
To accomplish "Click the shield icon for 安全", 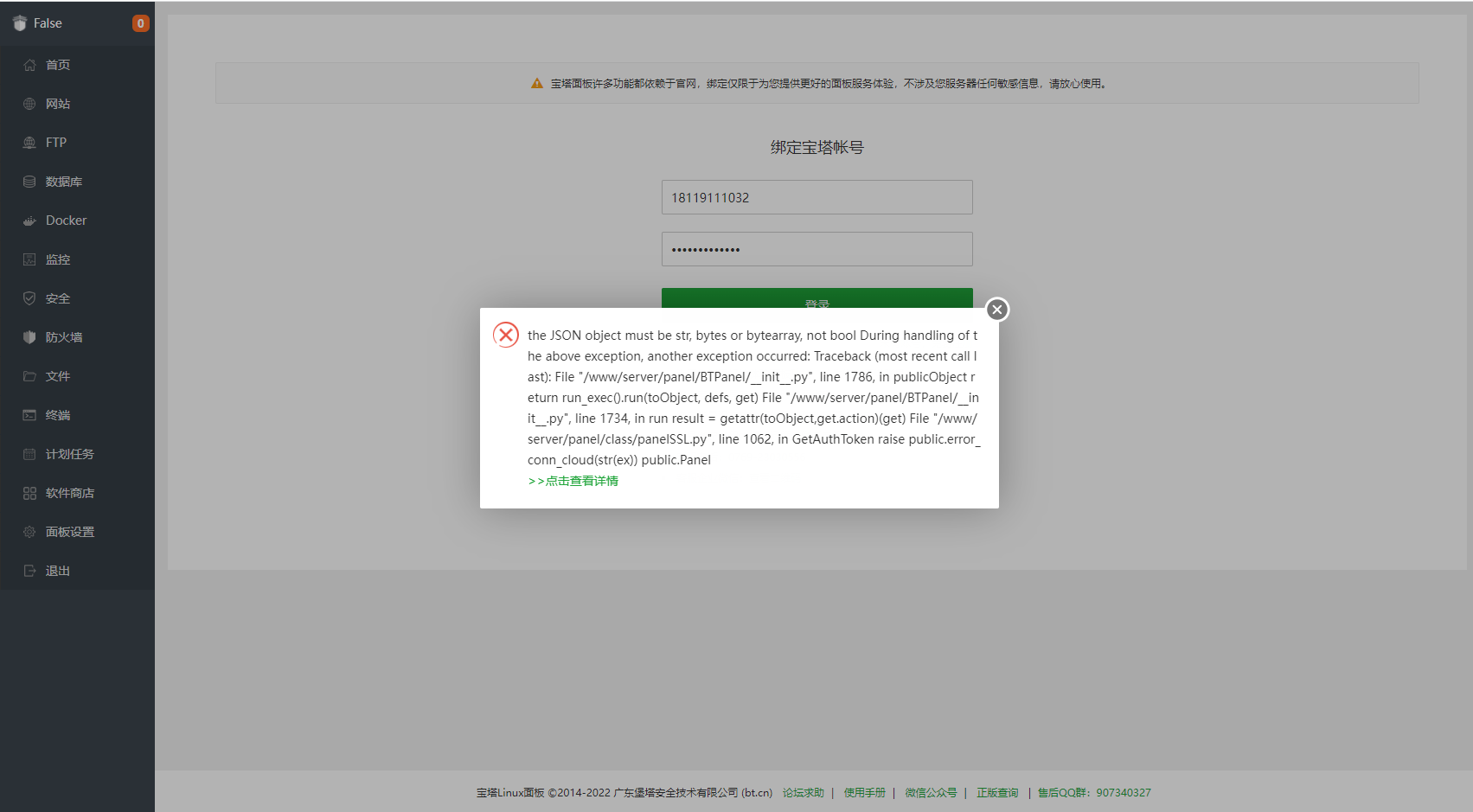I will point(29,298).
